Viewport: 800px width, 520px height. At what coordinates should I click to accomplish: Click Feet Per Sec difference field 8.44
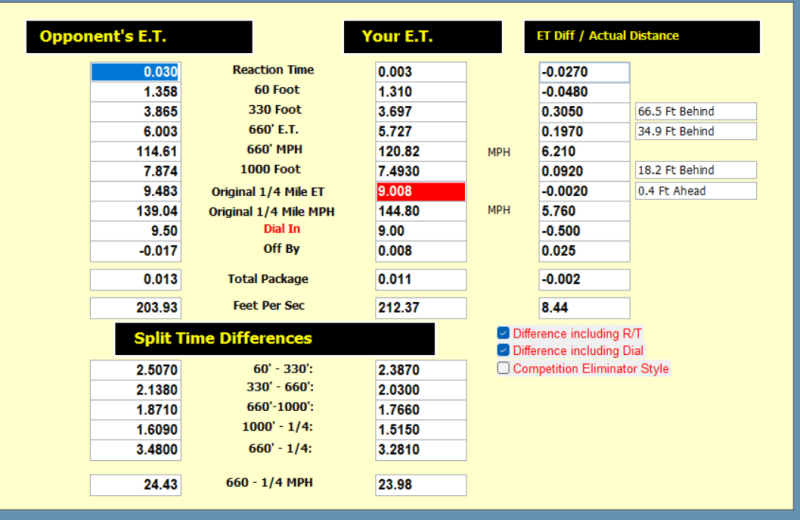pyautogui.click(x=584, y=308)
